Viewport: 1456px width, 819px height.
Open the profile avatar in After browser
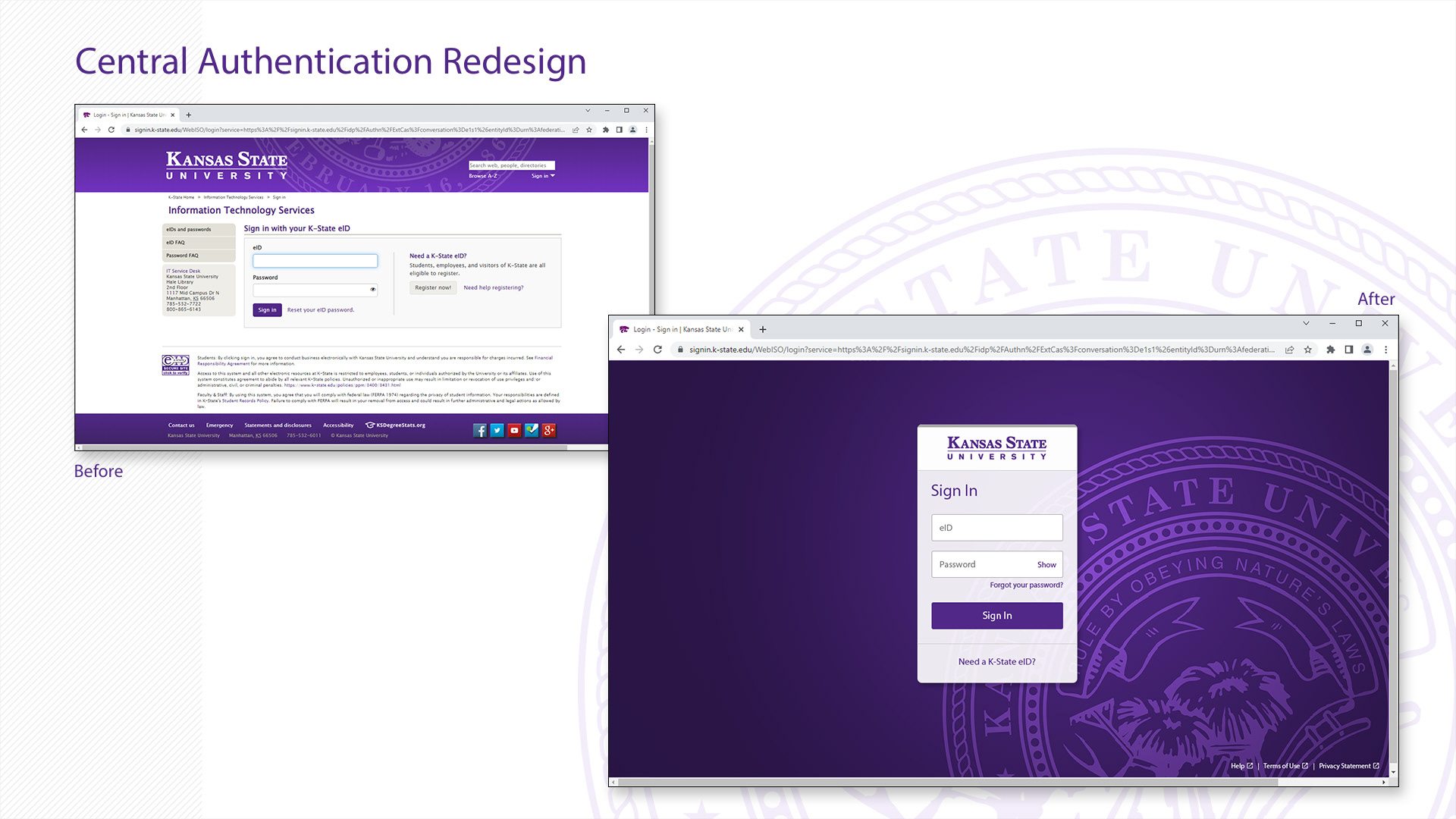[x=1367, y=350]
